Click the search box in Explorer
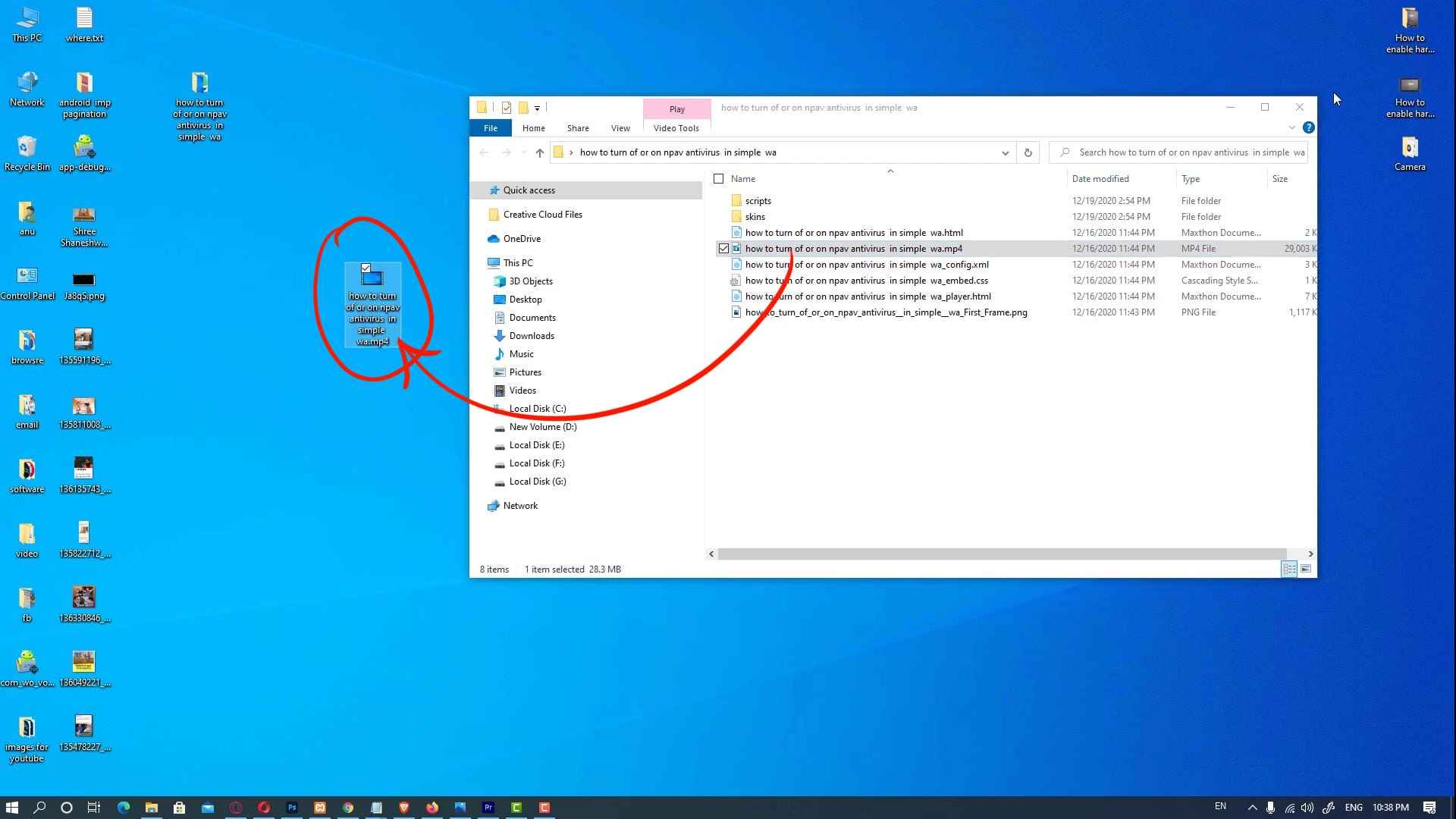 pos(1178,152)
